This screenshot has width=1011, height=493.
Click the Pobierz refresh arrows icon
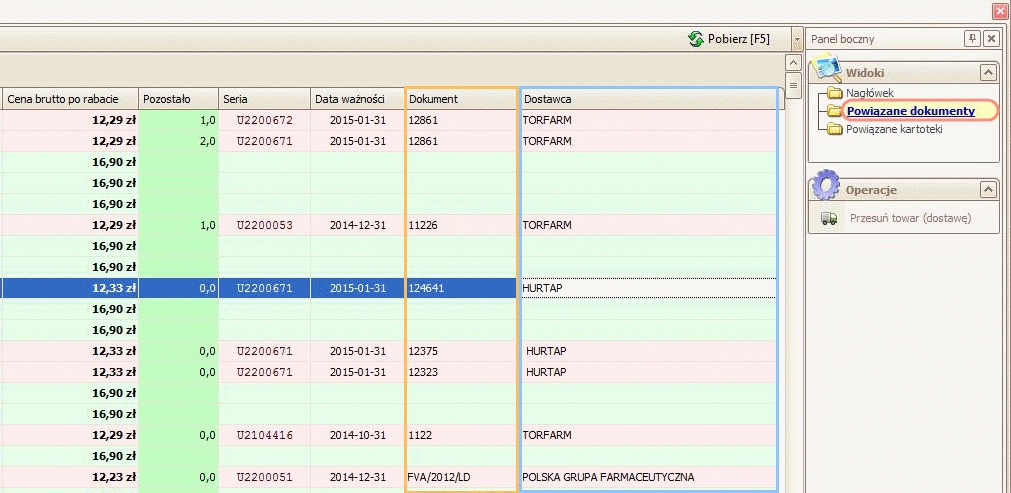(x=696, y=39)
